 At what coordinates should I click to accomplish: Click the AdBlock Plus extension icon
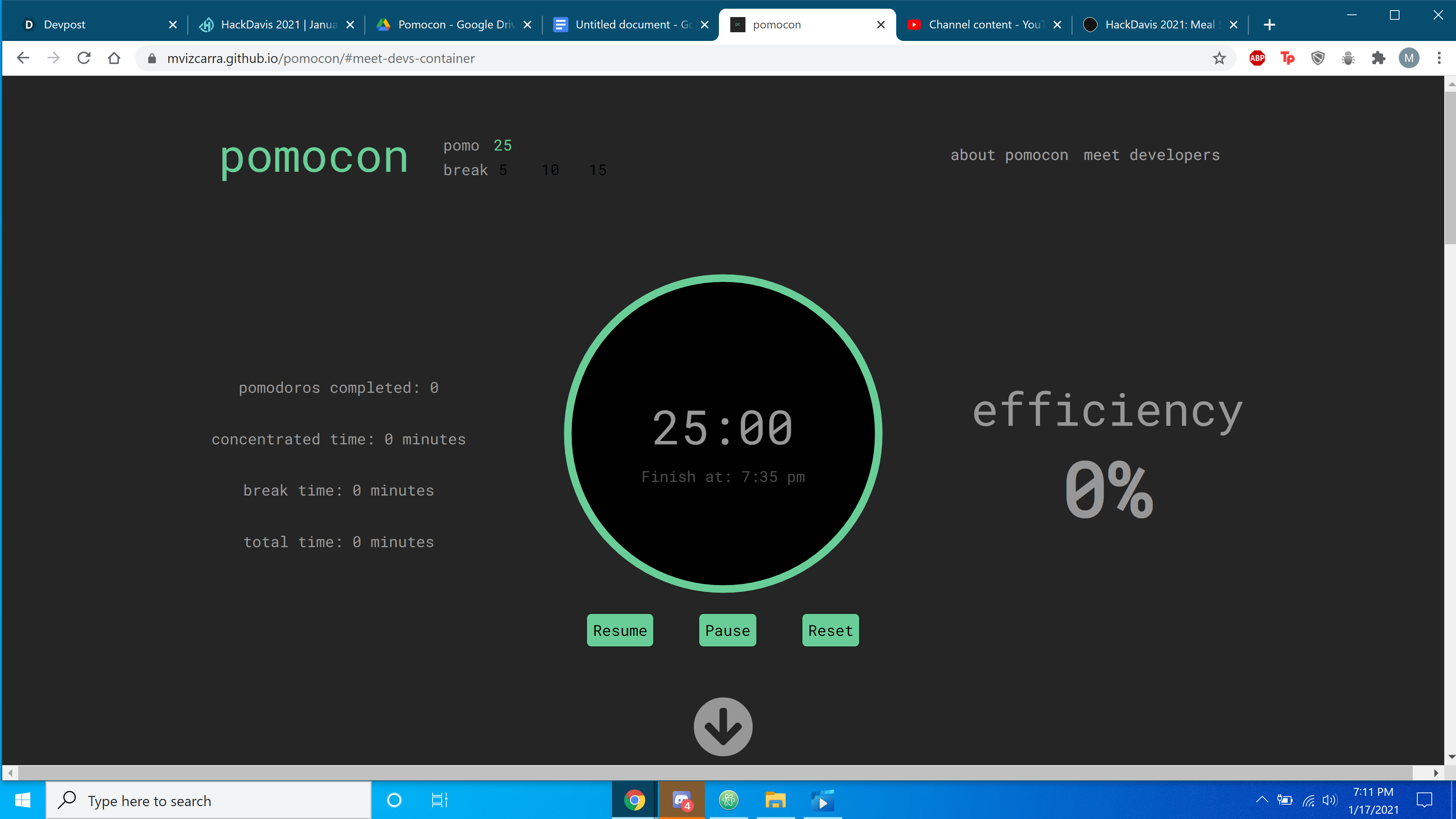click(1257, 58)
